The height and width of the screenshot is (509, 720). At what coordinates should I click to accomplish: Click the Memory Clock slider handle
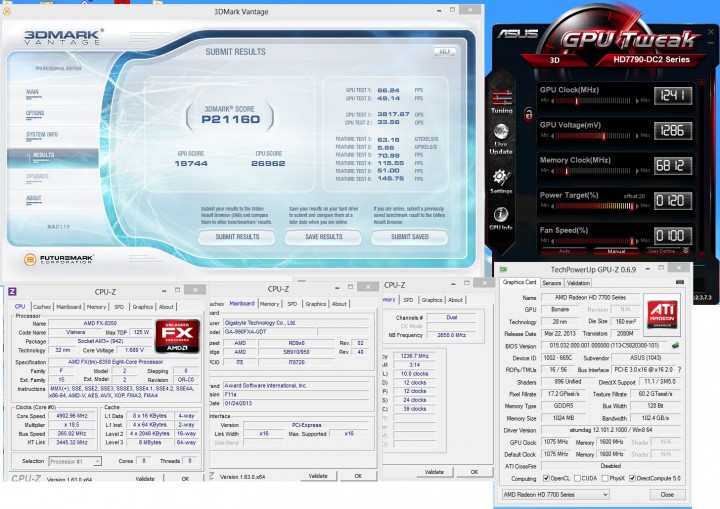tap(567, 171)
